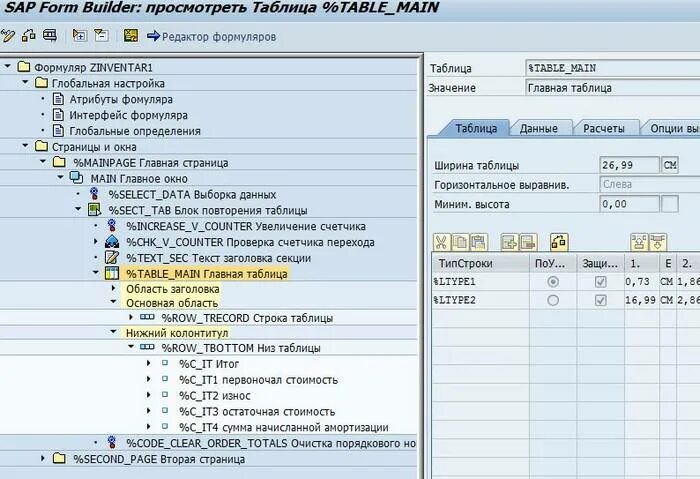
Task: Select default radio button for %LTYPE2
Action: [x=553, y=300]
